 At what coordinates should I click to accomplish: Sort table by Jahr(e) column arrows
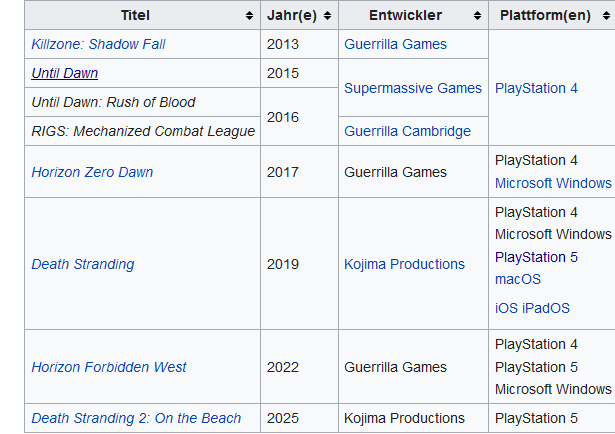(328, 16)
